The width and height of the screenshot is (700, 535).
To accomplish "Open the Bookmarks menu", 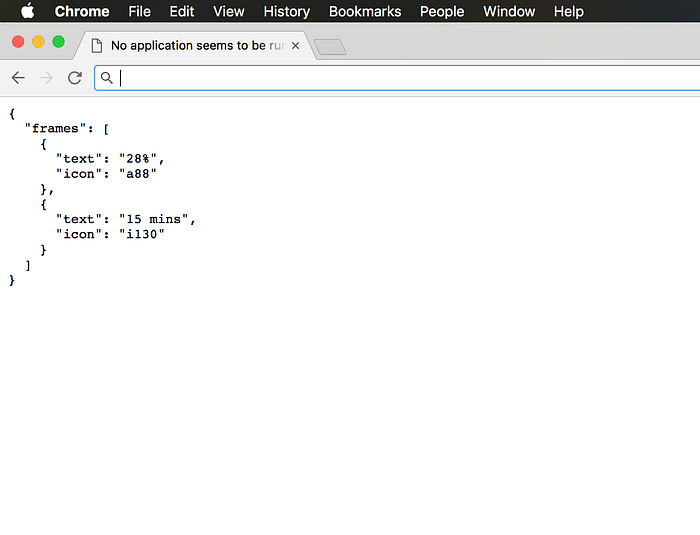I will [x=365, y=11].
